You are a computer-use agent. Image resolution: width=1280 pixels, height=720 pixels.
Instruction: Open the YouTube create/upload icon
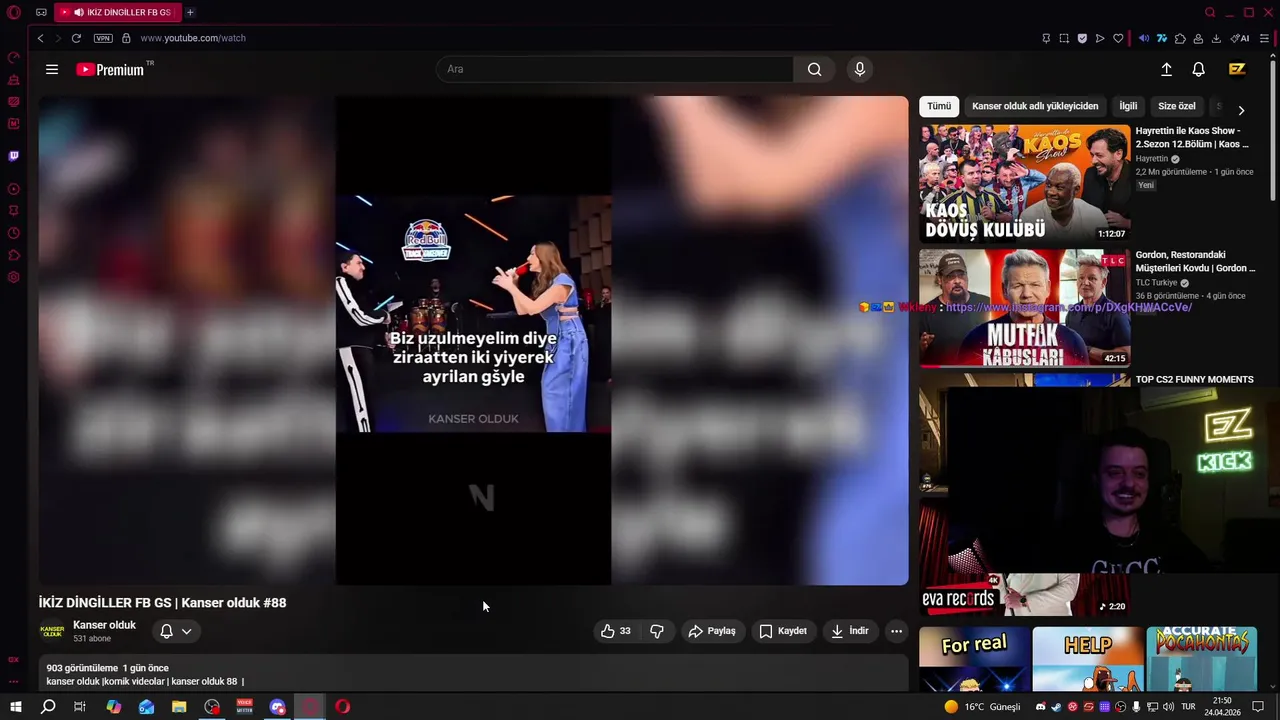point(1166,69)
